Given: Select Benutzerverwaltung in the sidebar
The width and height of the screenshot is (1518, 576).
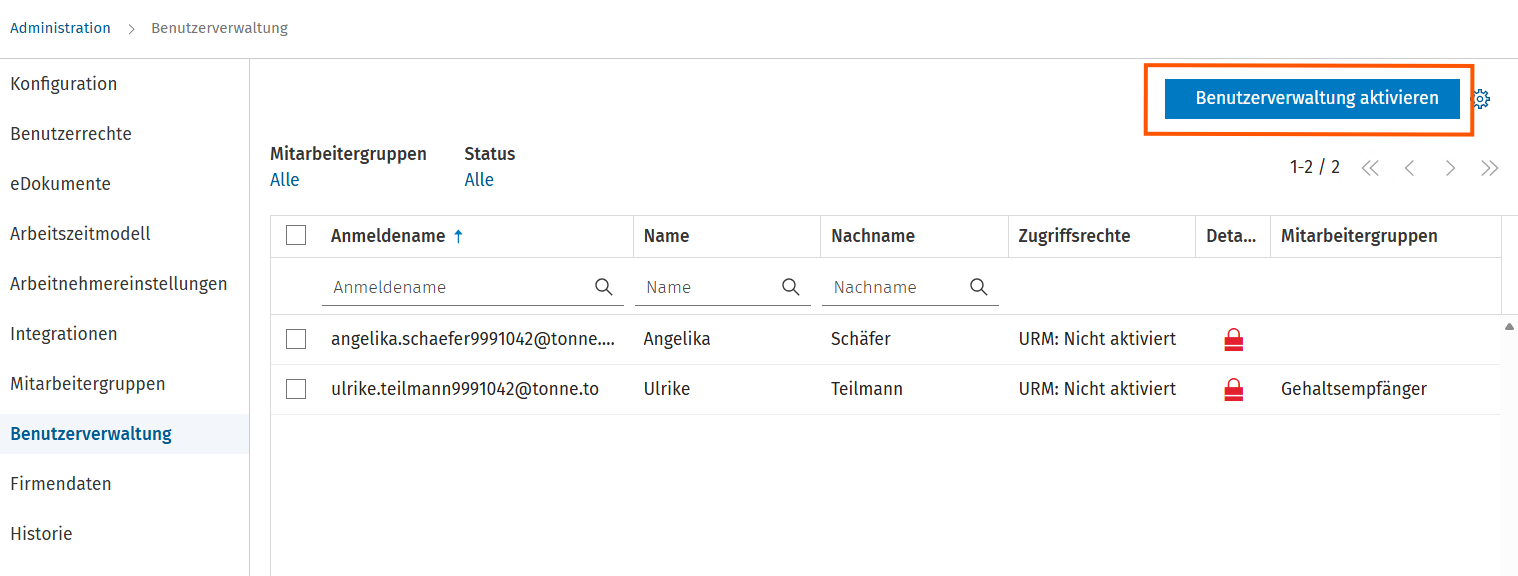Looking at the screenshot, I should click(x=91, y=434).
